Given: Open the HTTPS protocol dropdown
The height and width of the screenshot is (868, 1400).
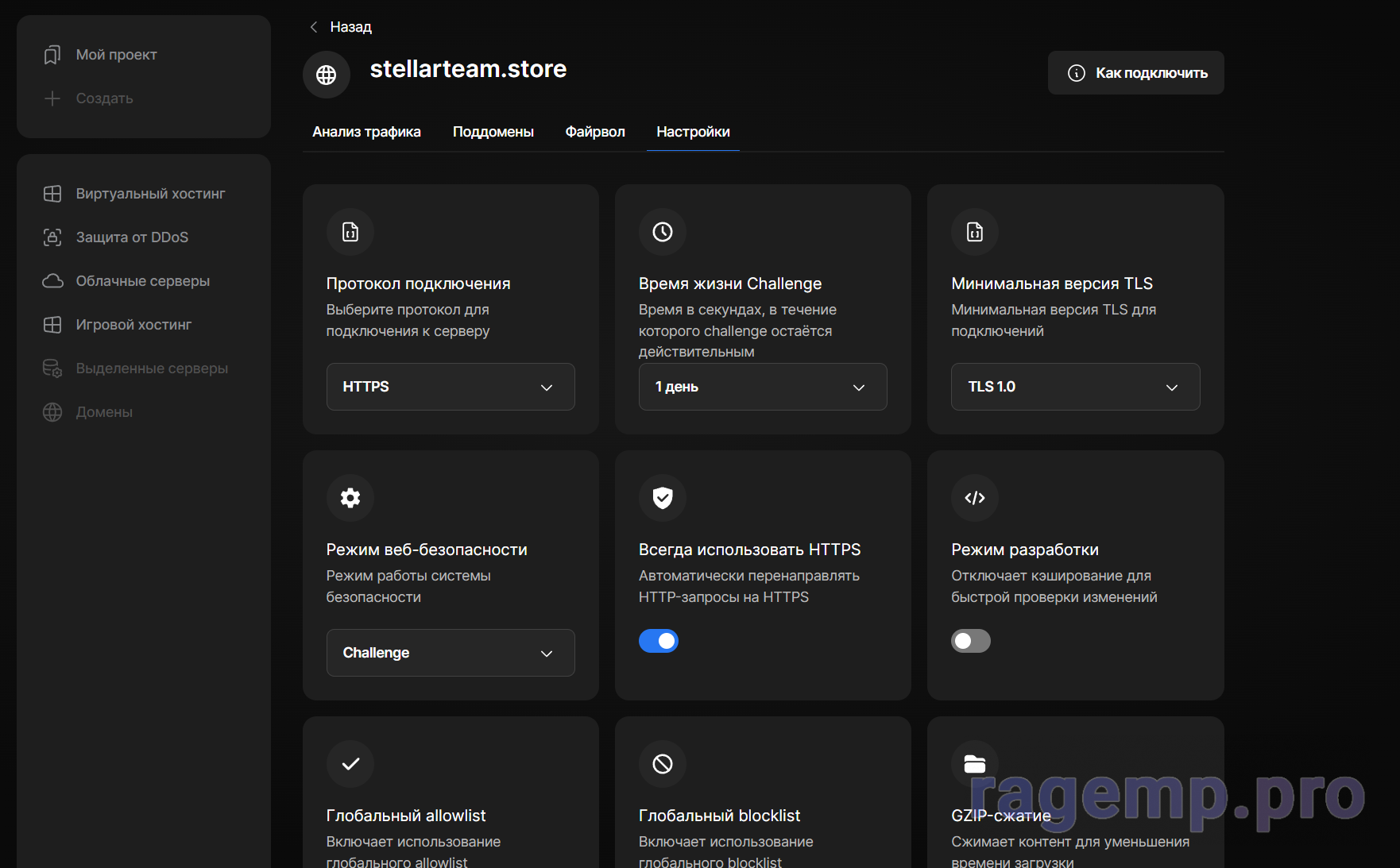Looking at the screenshot, I should pos(451,387).
